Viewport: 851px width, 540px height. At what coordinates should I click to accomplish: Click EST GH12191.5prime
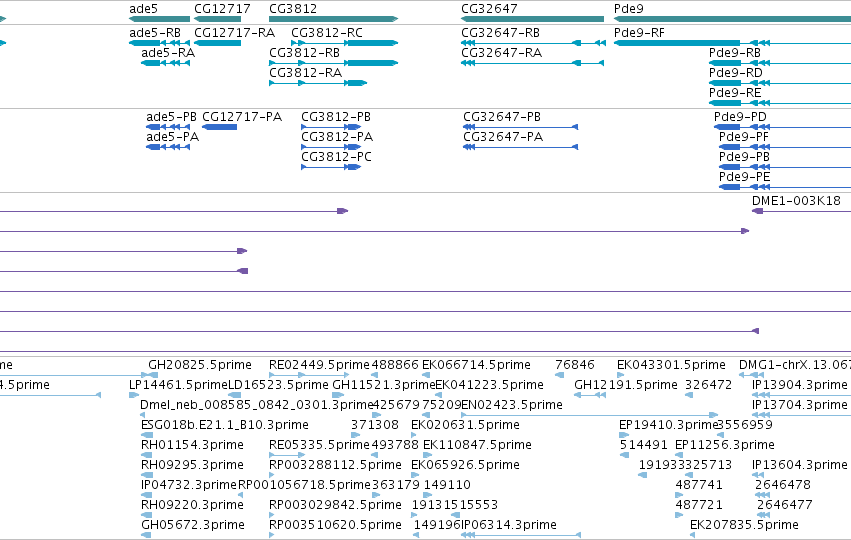pos(626,385)
